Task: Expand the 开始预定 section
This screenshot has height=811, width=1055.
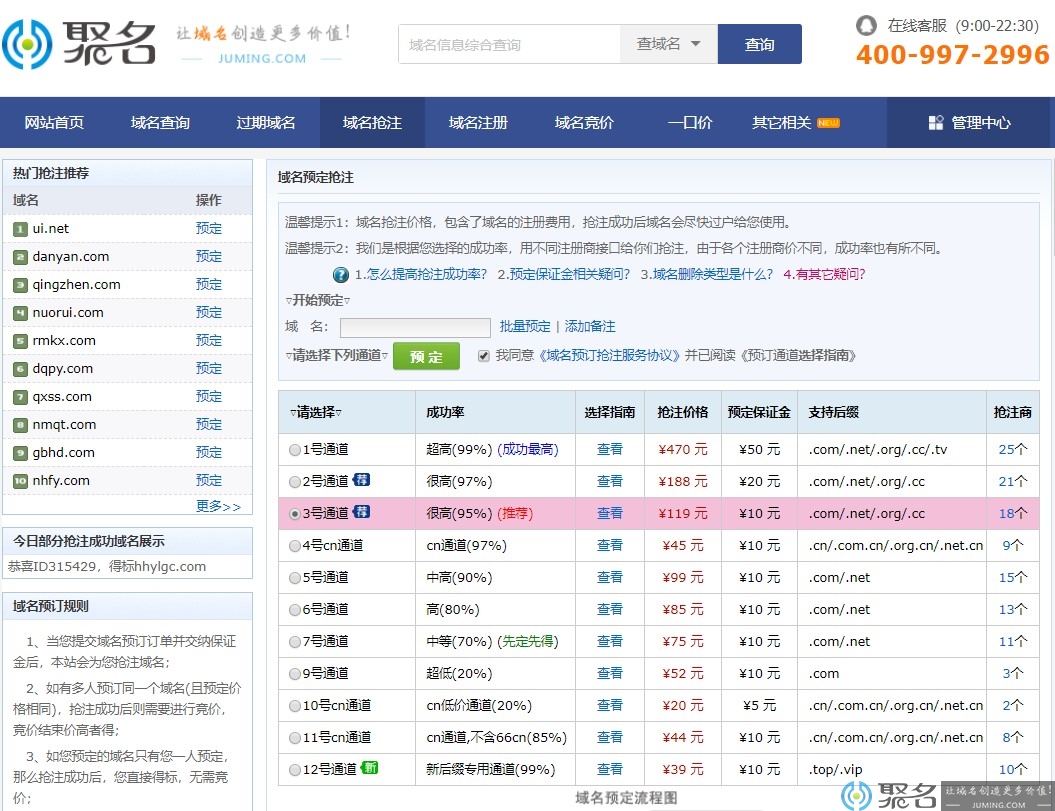Action: point(318,300)
